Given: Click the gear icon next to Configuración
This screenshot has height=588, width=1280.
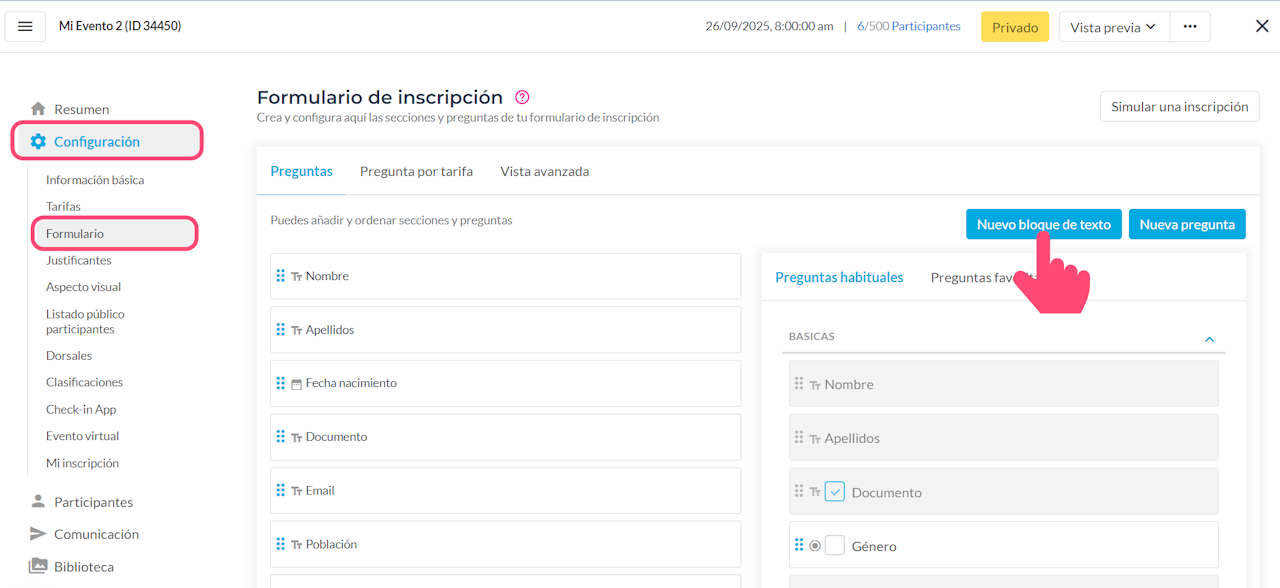Looking at the screenshot, I should (38, 142).
